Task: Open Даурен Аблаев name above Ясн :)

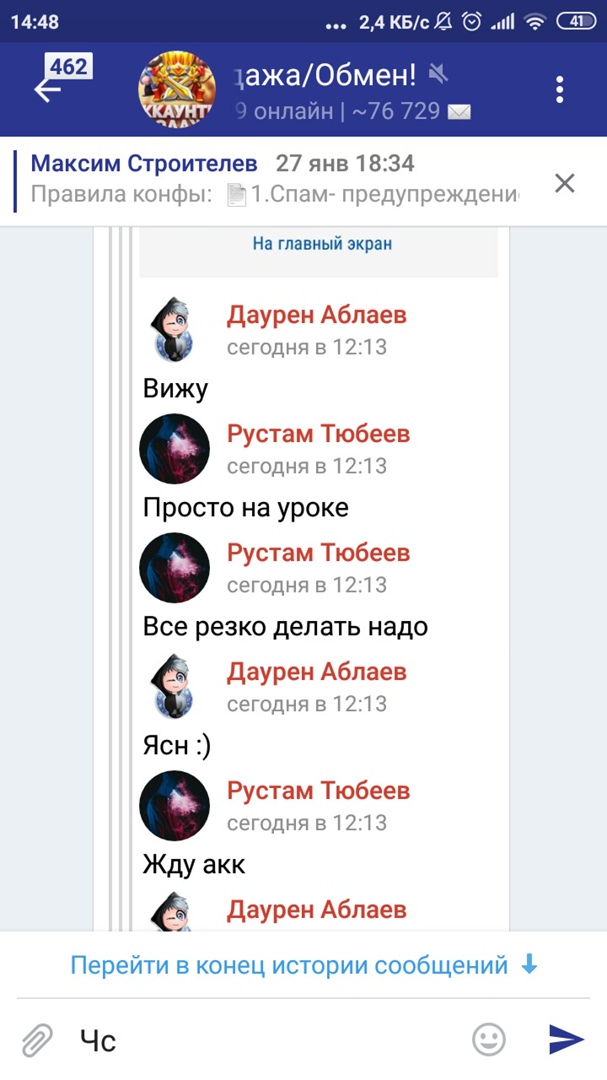Action: click(x=316, y=672)
